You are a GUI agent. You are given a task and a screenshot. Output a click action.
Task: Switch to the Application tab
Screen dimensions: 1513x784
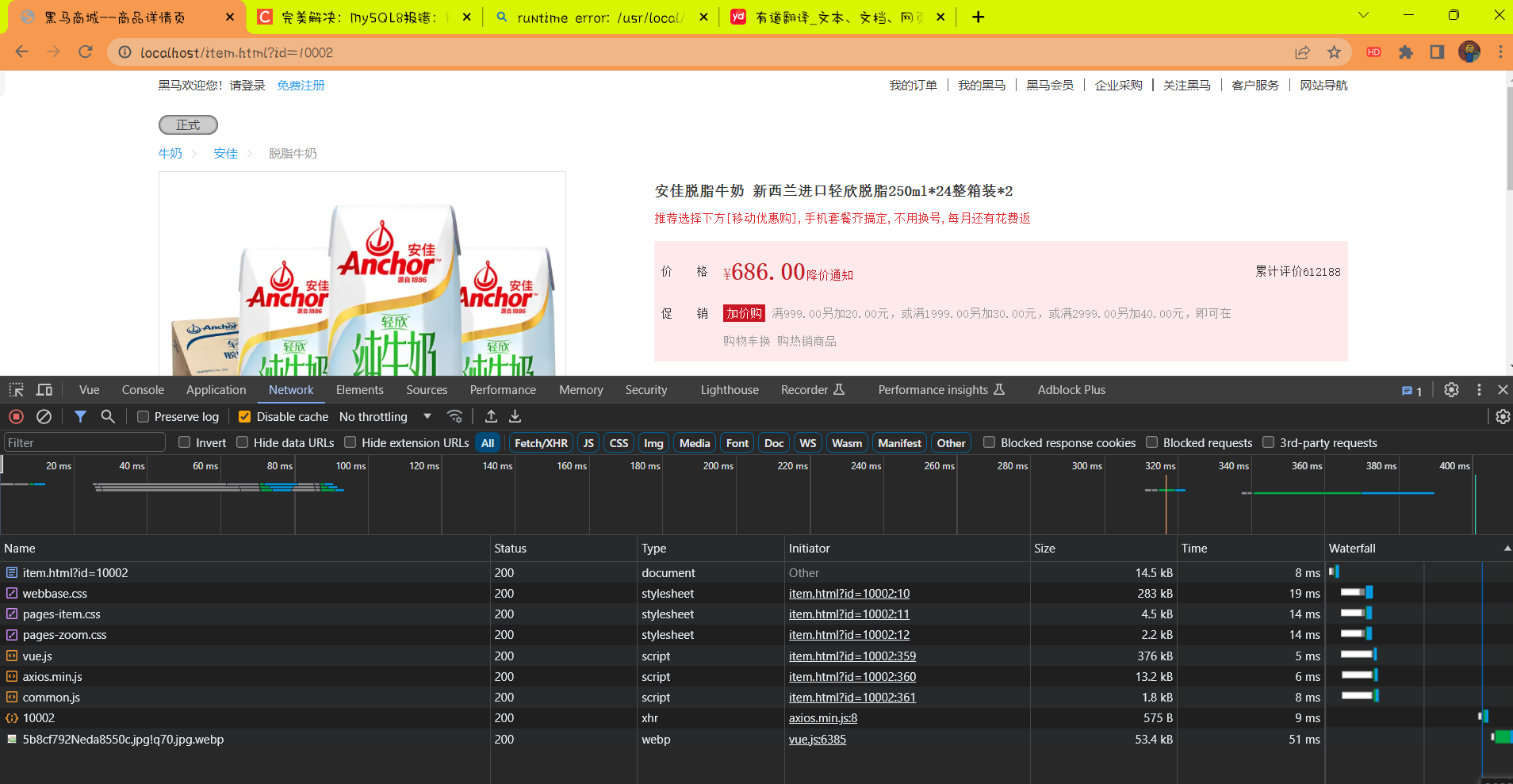216,390
